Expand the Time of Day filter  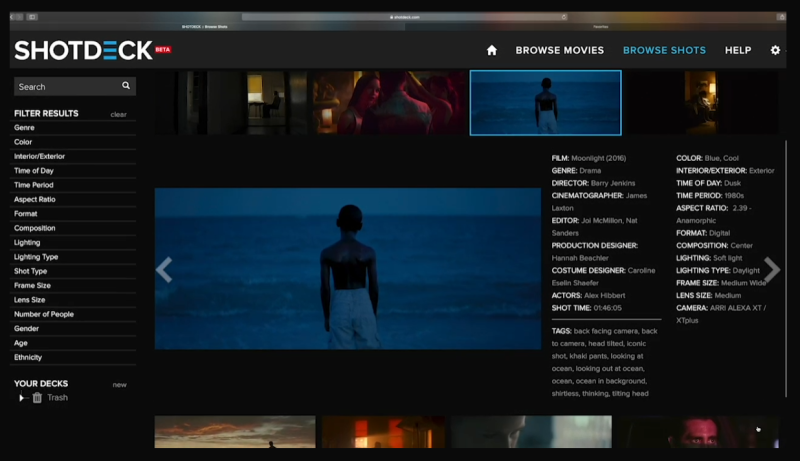click(74, 171)
